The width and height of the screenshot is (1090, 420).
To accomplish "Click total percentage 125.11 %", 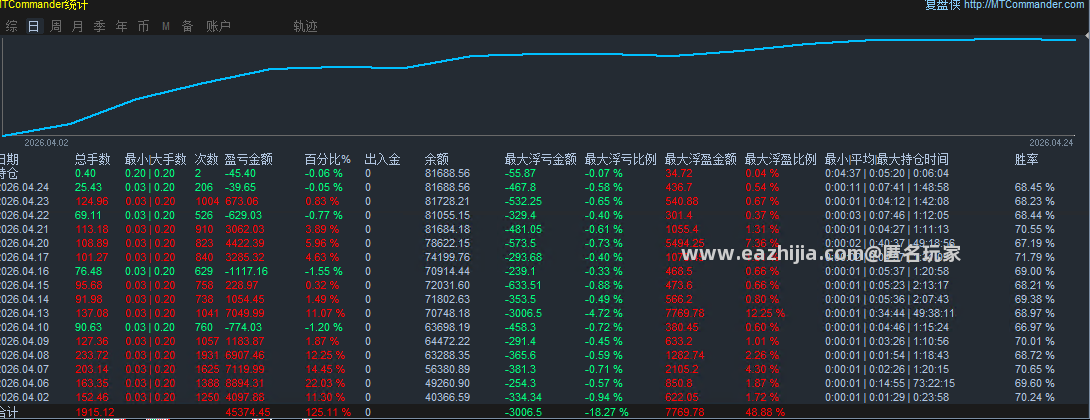I will pyautogui.click(x=327, y=412).
